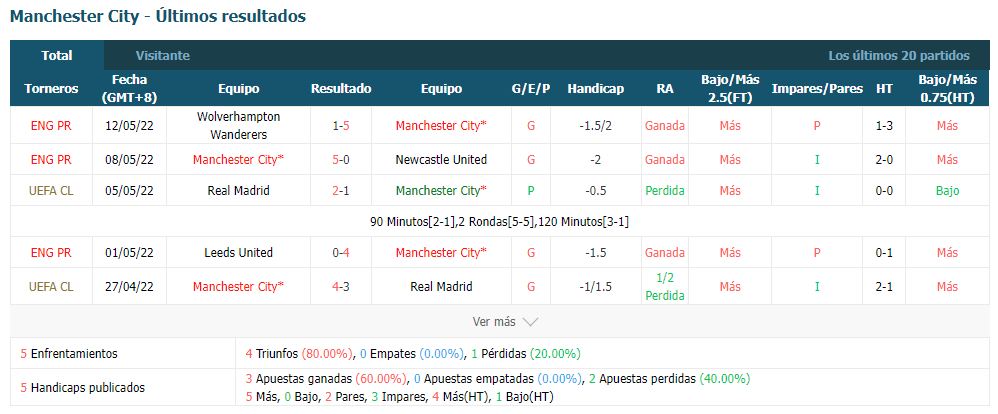Screen dimensions: 998x414
Task: Click the Torneros column header
Action: [52, 89]
